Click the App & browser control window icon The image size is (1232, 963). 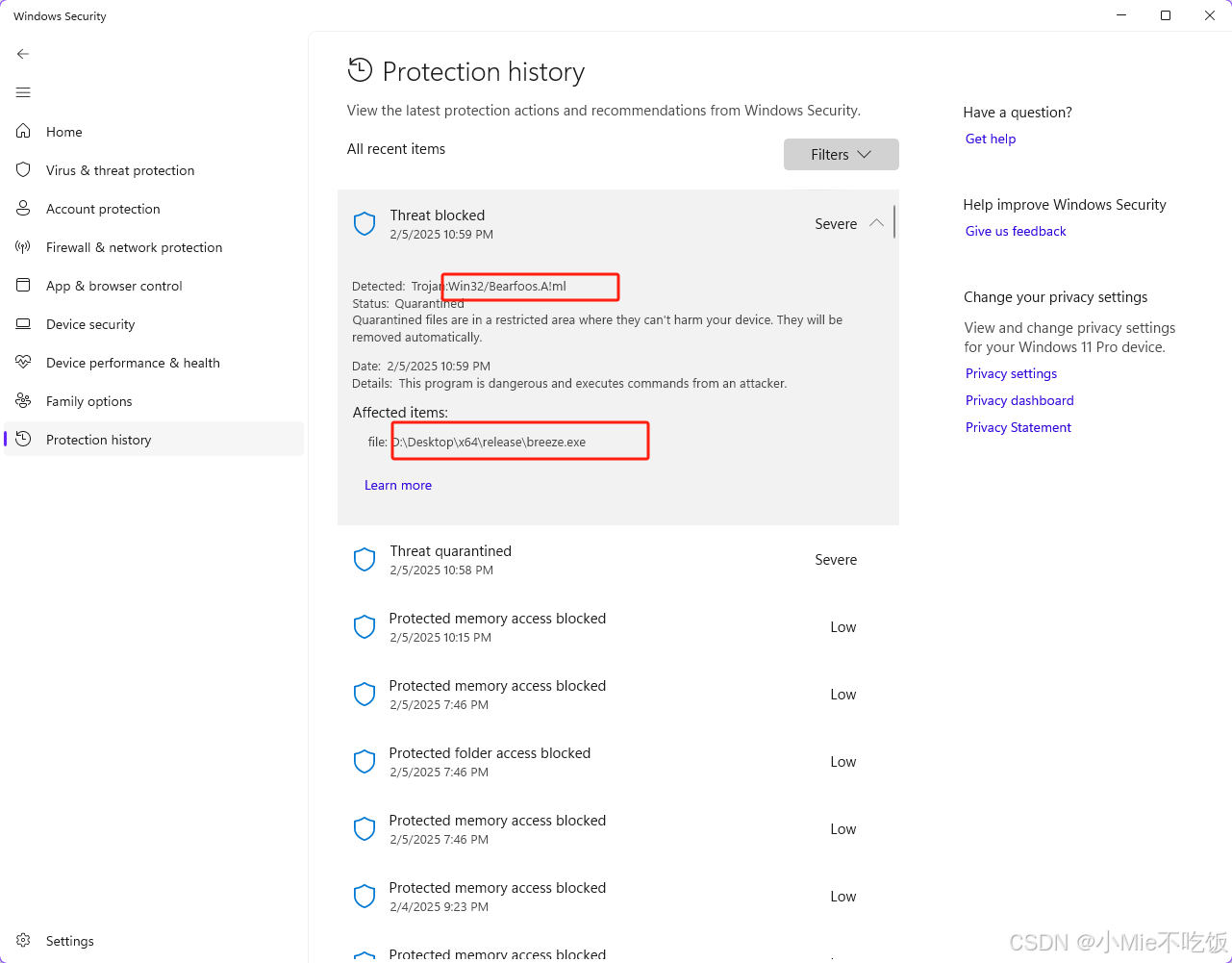click(23, 286)
